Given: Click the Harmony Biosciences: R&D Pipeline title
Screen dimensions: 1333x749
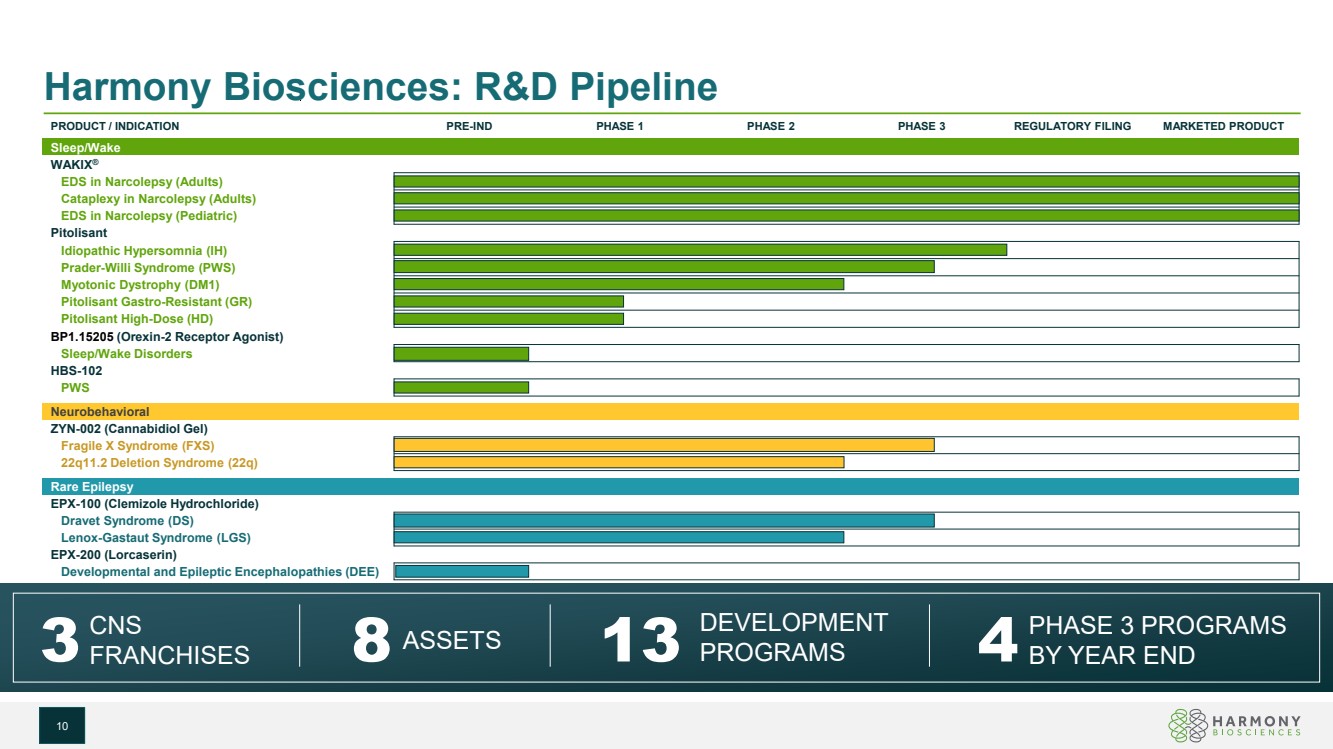Looking at the screenshot, I should [380, 88].
